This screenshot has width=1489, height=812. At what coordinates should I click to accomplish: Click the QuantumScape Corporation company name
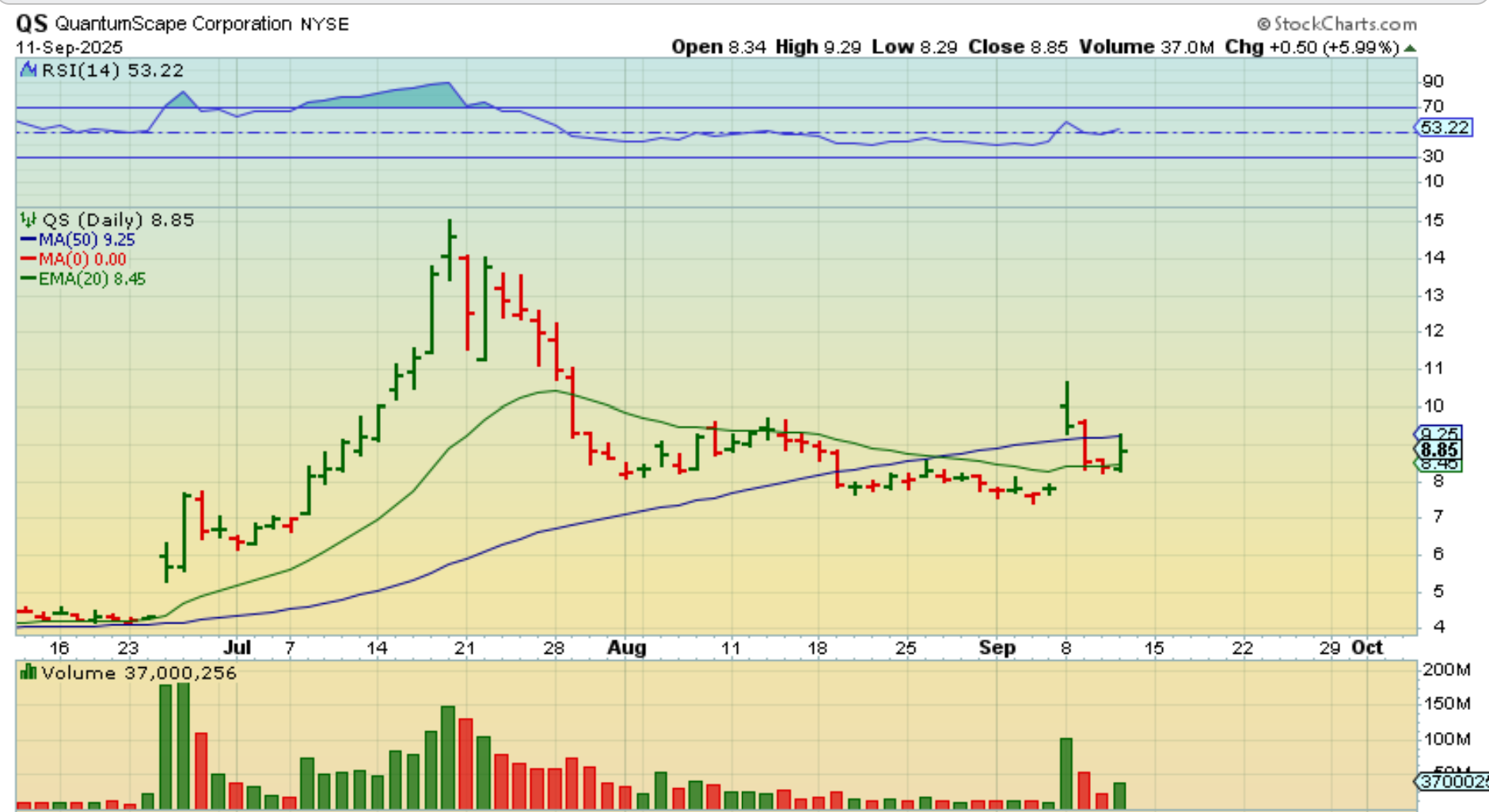[173, 24]
